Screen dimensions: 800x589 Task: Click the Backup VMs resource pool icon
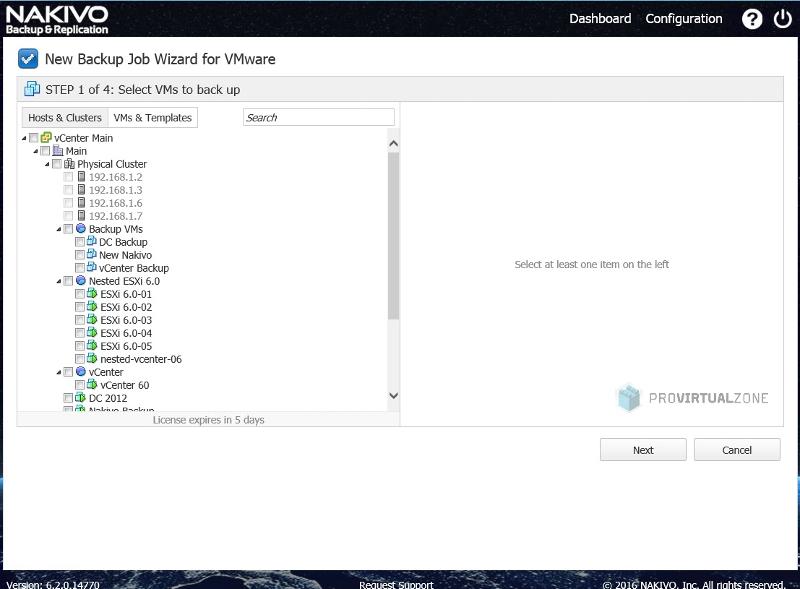[x=81, y=229]
